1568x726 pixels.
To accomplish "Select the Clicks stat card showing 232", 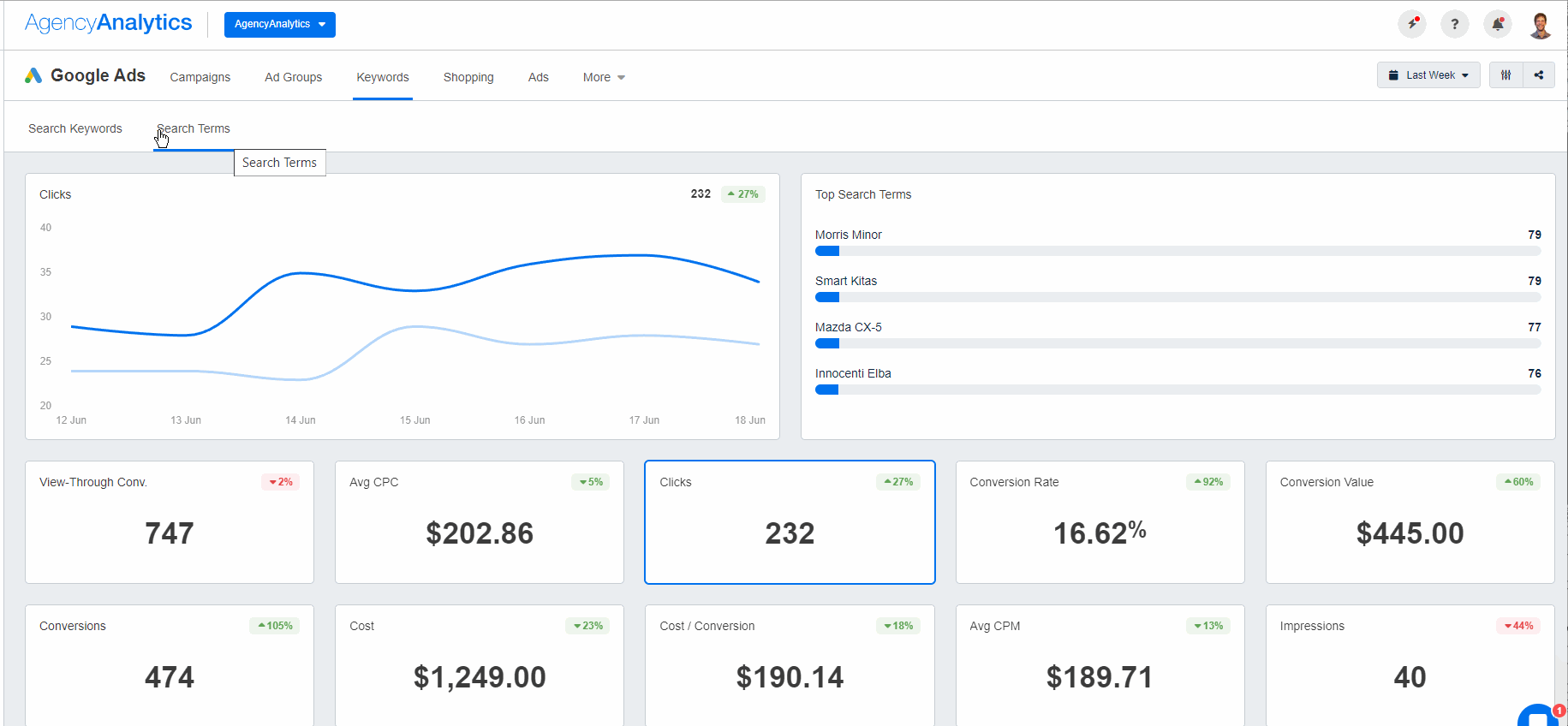I will coord(790,522).
